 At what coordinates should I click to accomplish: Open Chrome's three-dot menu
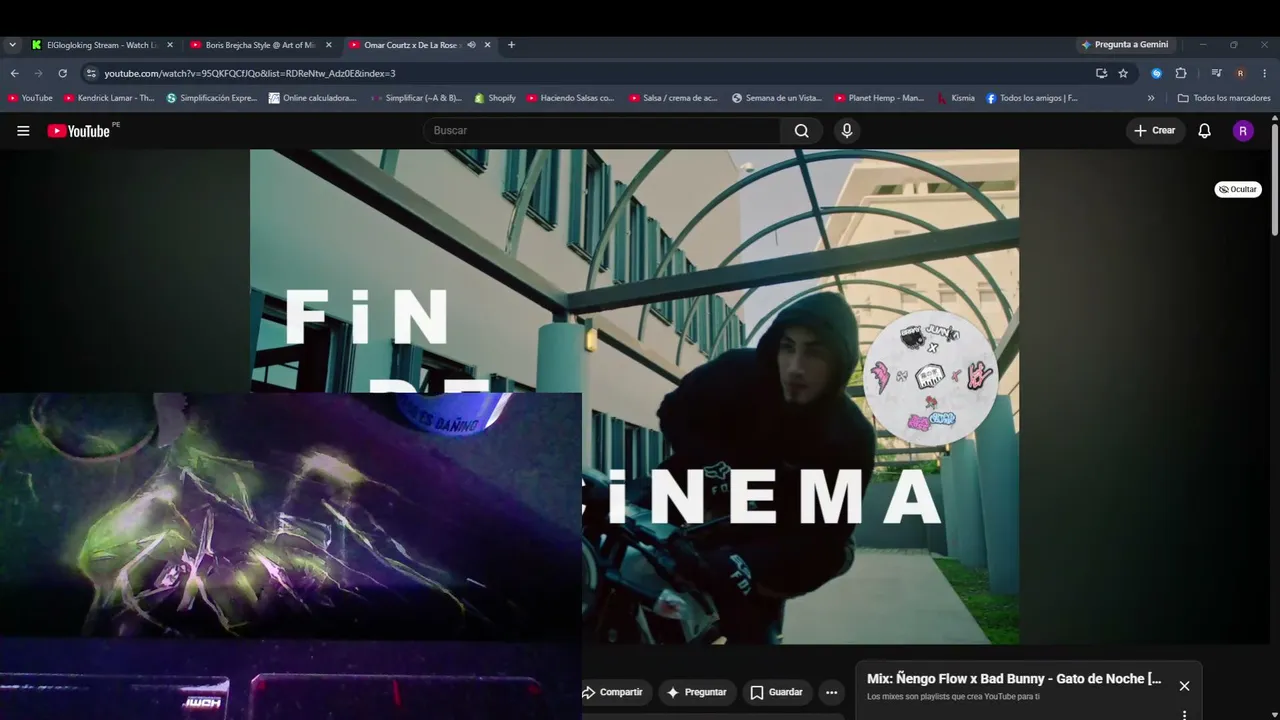pyautogui.click(x=1264, y=73)
